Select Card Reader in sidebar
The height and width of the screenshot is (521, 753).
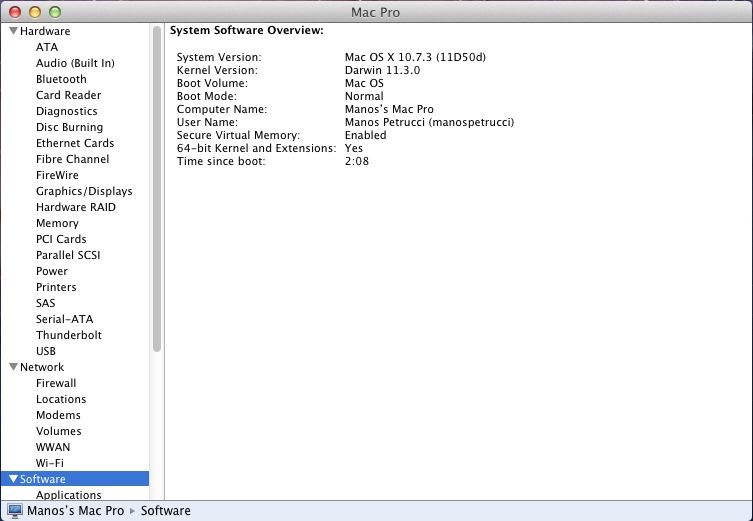(69, 95)
